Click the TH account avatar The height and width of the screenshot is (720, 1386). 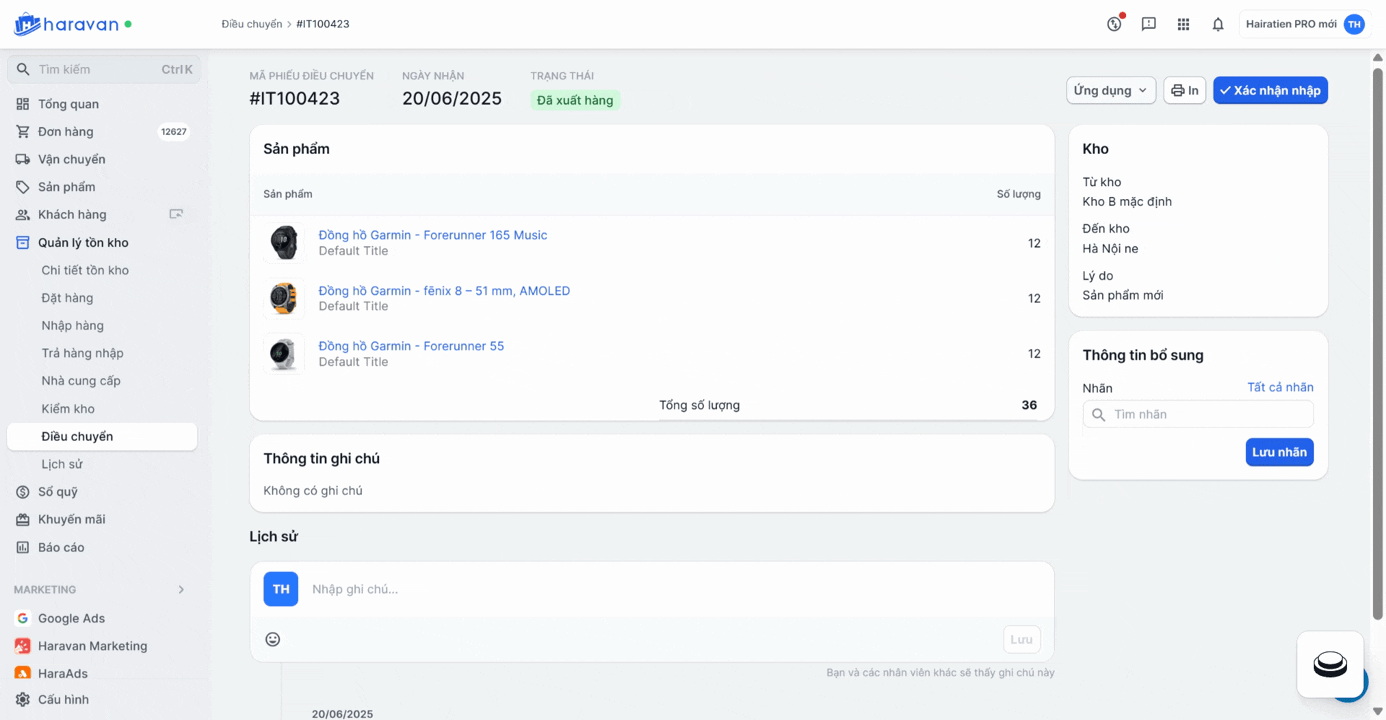click(1354, 24)
